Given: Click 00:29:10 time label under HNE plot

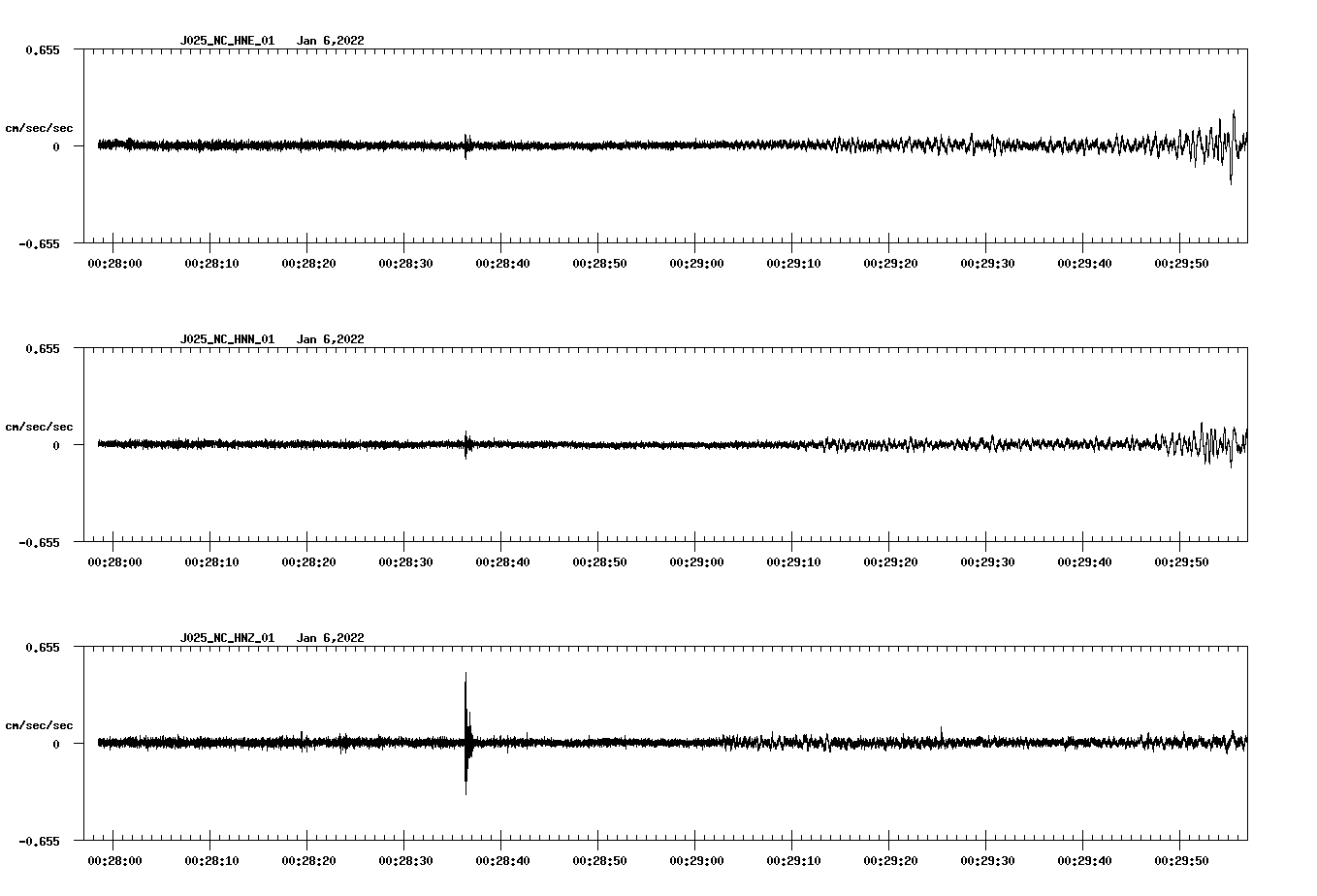Looking at the screenshot, I should coord(793,263).
